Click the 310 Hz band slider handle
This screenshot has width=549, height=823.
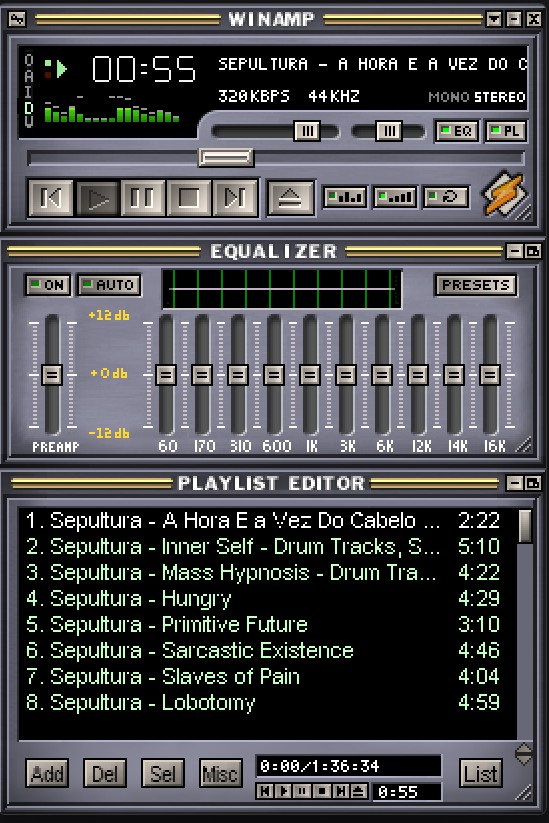pyautogui.click(x=238, y=375)
